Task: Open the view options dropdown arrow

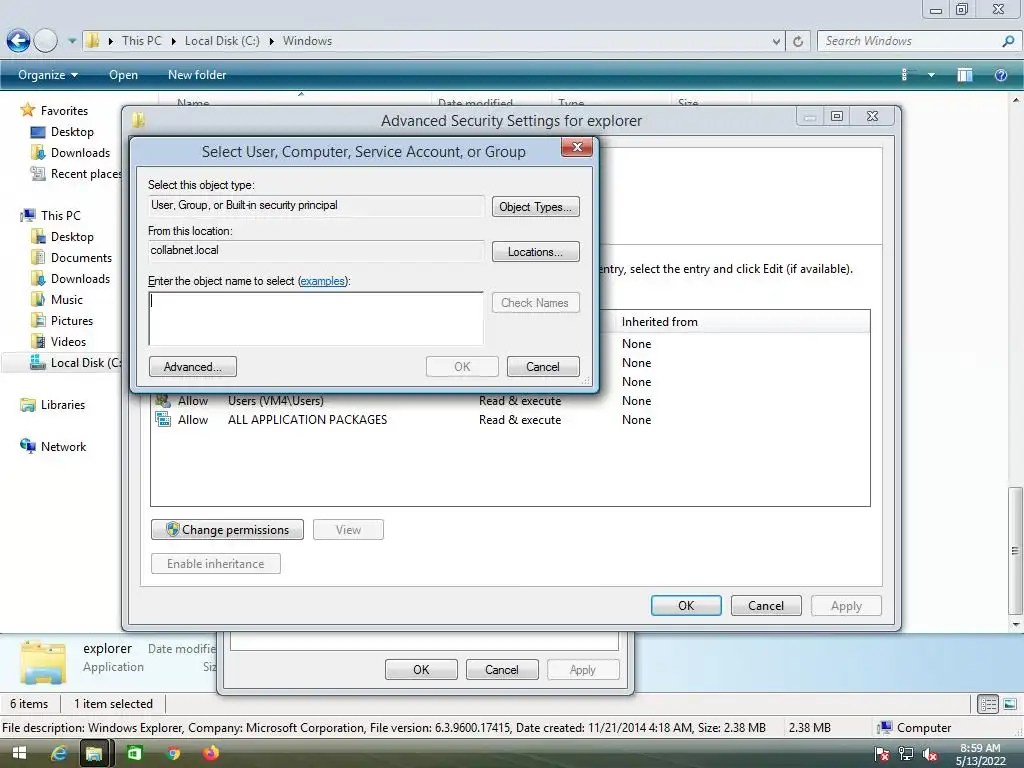Action: [931, 75]
